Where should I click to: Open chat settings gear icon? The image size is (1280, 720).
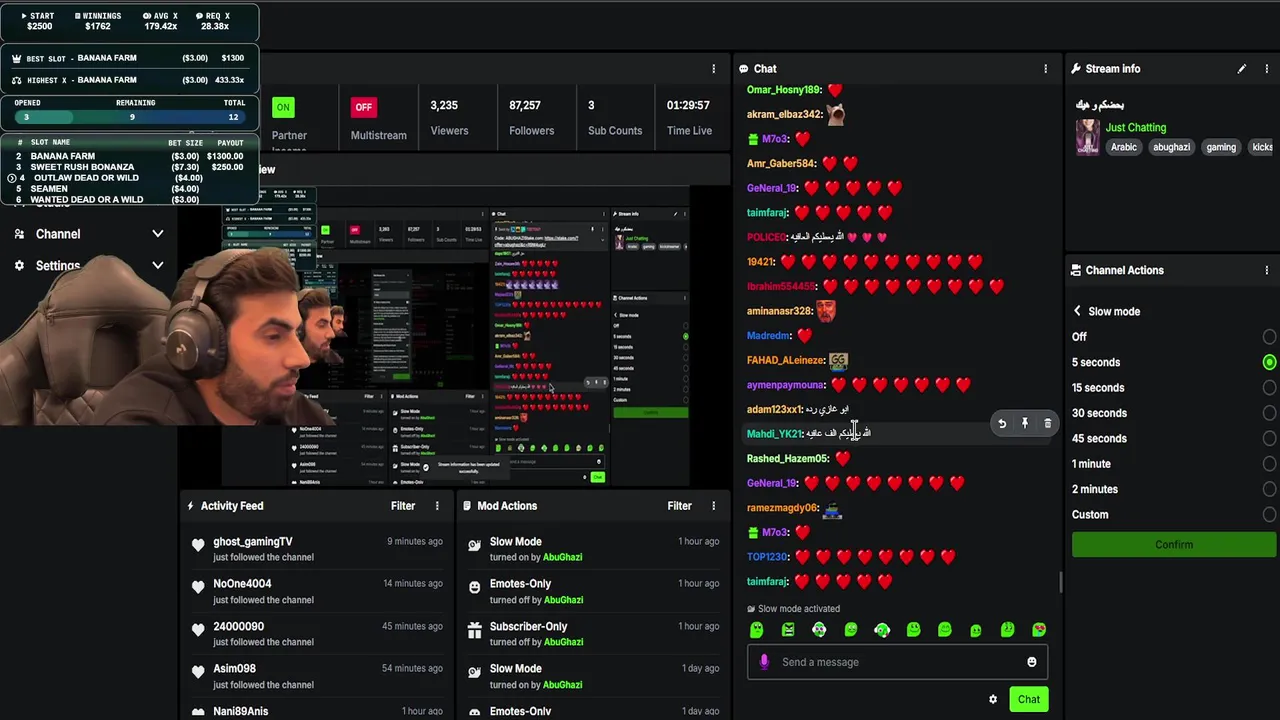993,699
